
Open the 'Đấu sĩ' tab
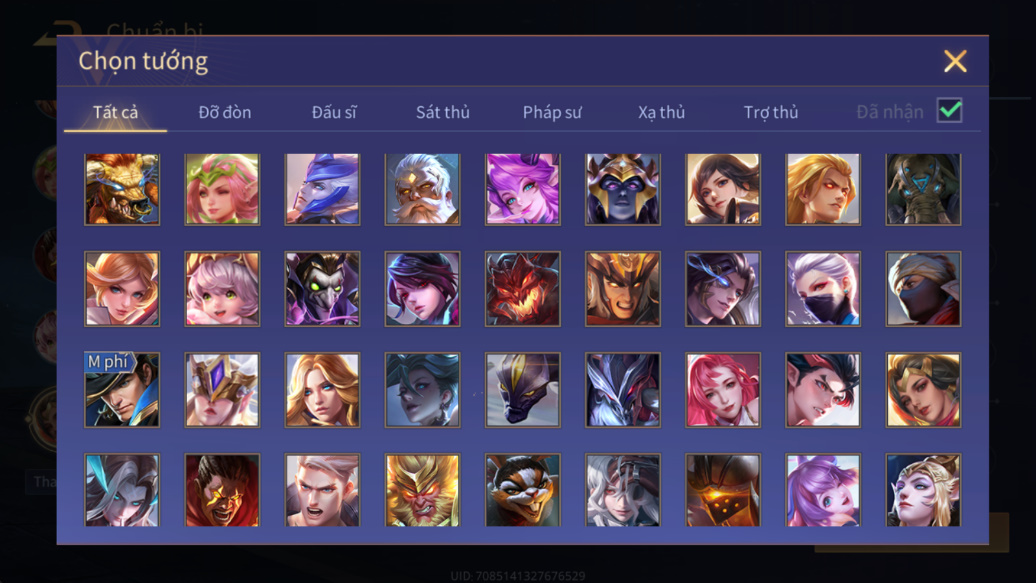(334, 112)
